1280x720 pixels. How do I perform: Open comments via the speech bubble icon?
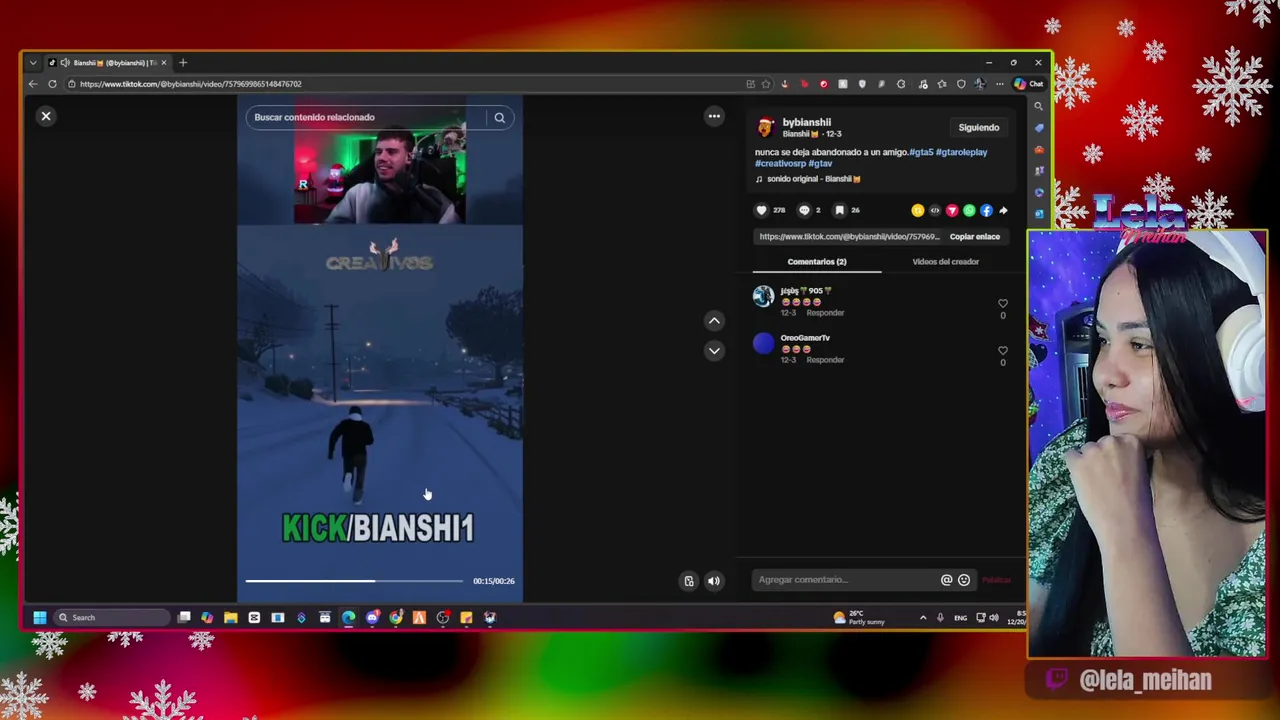pos(804,210)
